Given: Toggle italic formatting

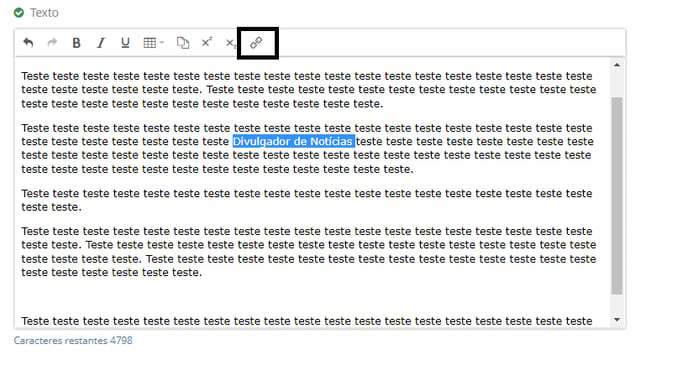Looking at the screenshot, I should click(x=101, y=43).
